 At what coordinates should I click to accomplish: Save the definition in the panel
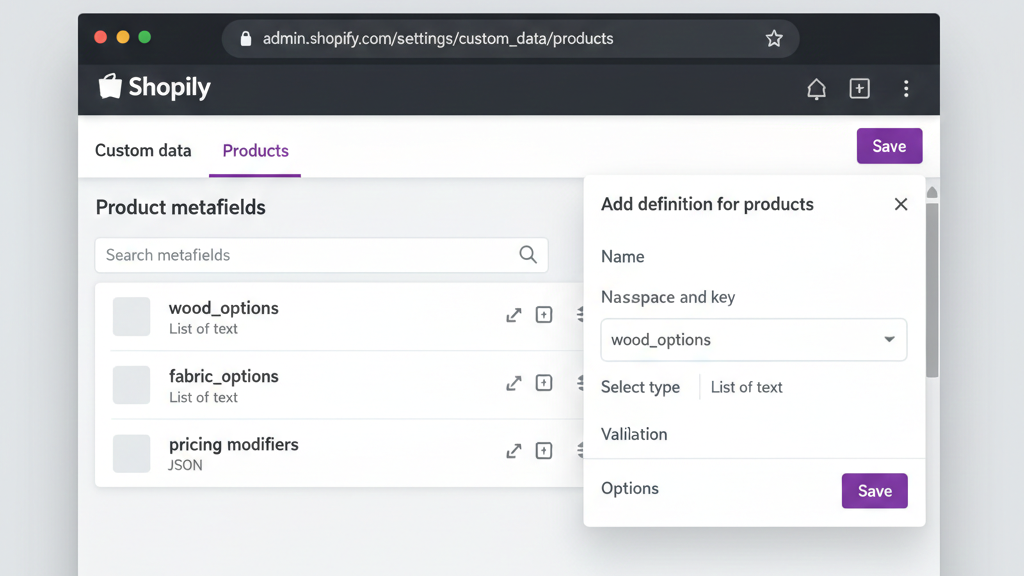[874, 490]
